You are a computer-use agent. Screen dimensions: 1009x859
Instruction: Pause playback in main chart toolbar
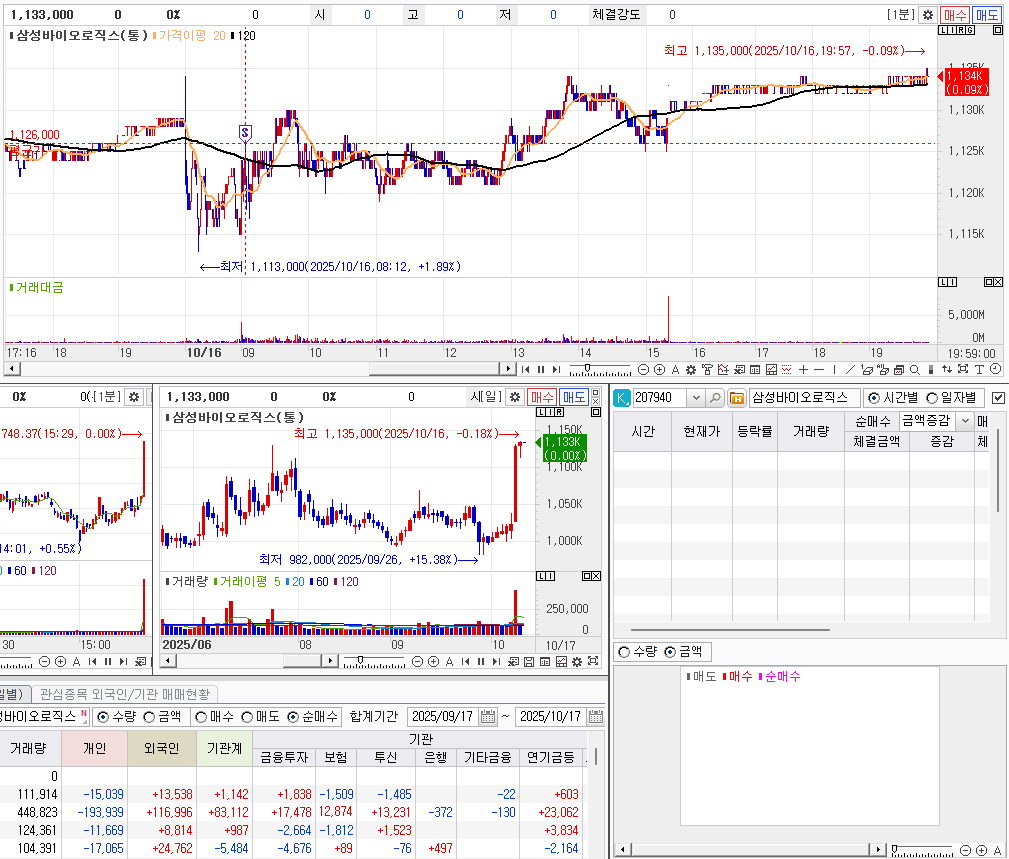click(x=541, y=369)
